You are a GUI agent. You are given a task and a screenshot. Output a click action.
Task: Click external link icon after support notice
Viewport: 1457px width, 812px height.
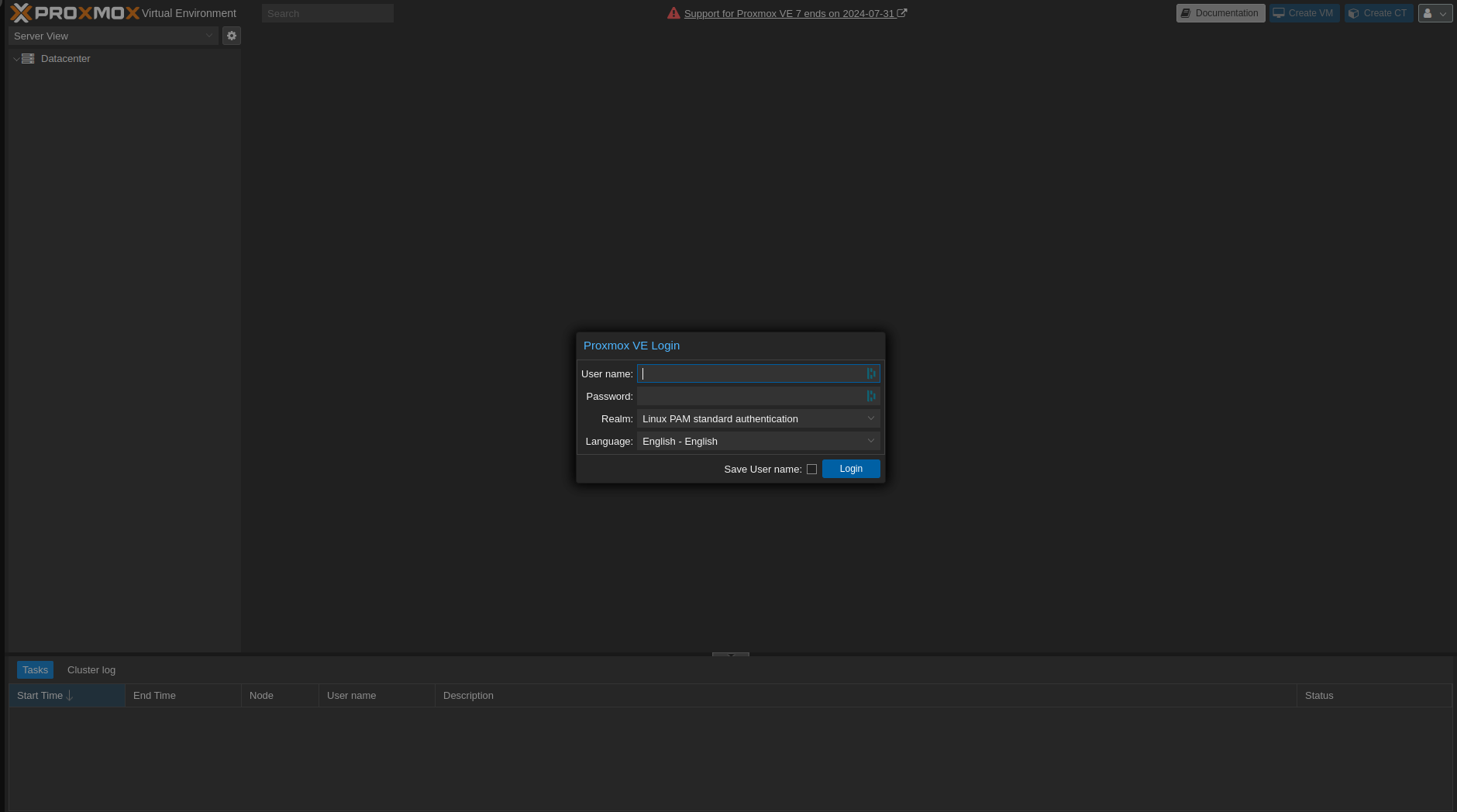902,13
